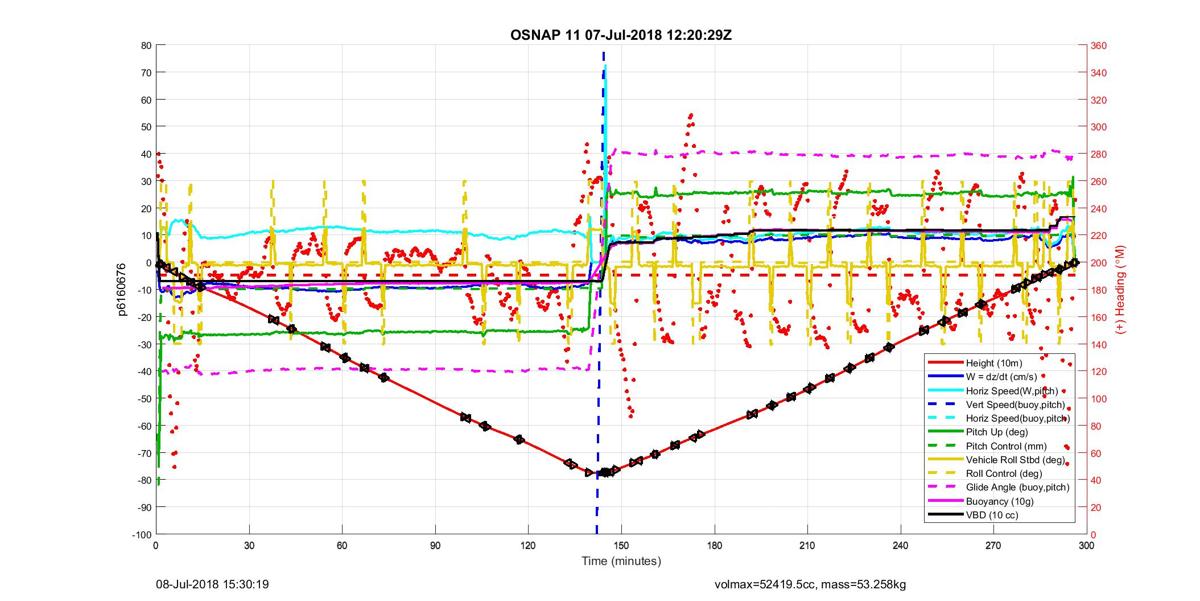Select the volmax=52419.5cc, mass=53.258kg annotation
Image resolution: width=1200 pixels, height=601 pixels.
point(810,584)
